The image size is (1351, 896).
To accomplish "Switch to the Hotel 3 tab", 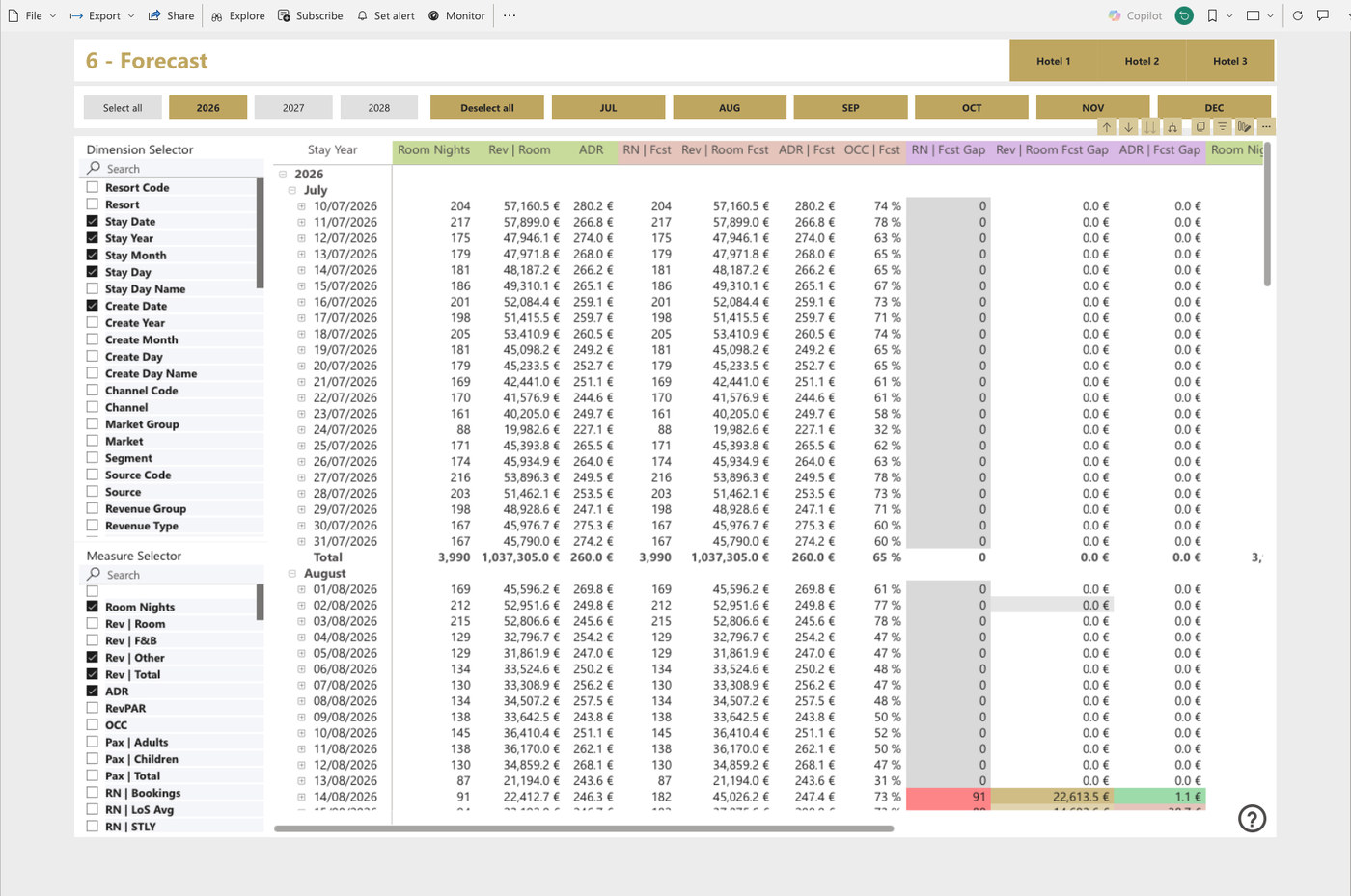I will click(1230, 61).
